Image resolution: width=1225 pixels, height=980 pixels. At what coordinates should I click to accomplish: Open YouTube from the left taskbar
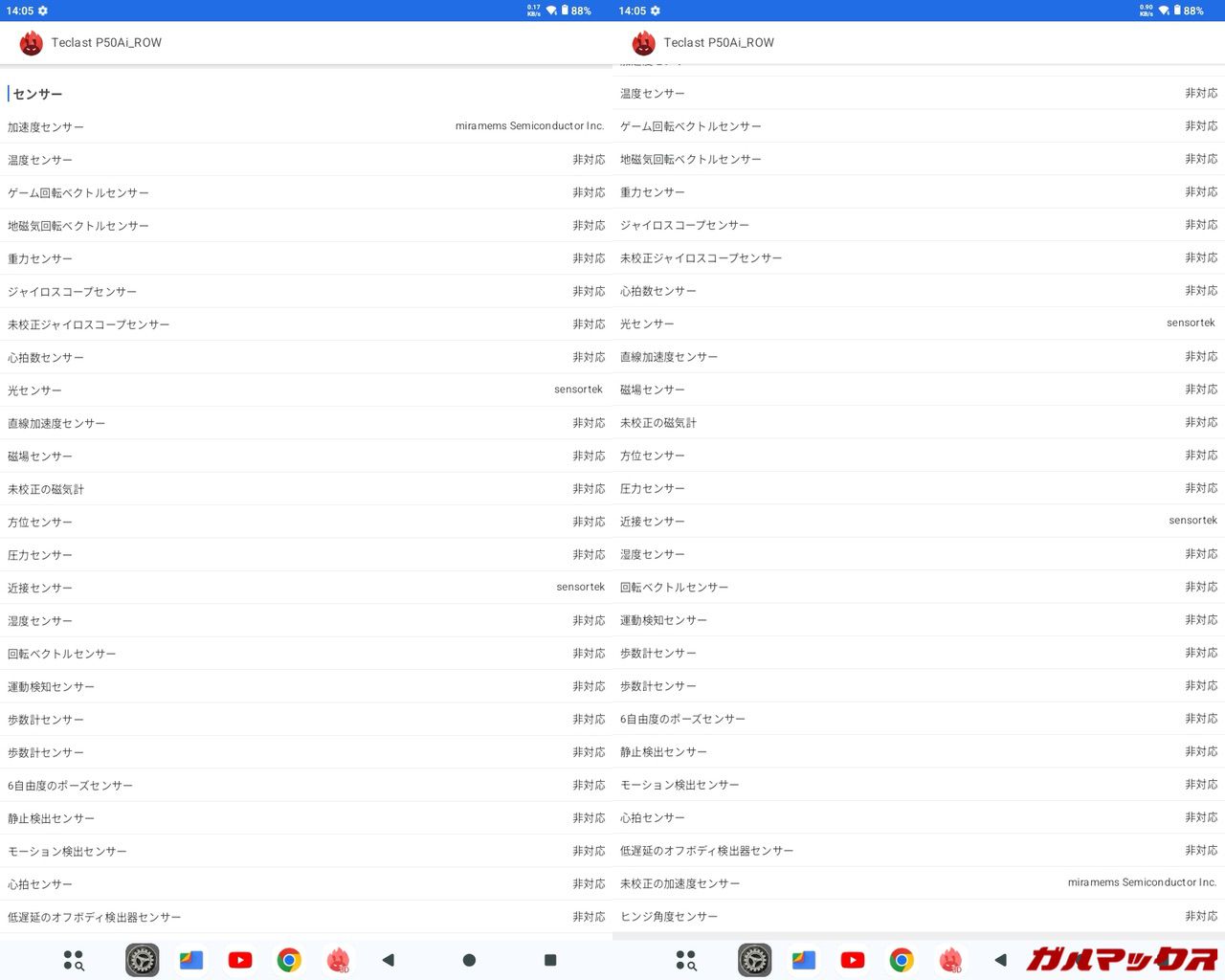click(x=240, y=960)
